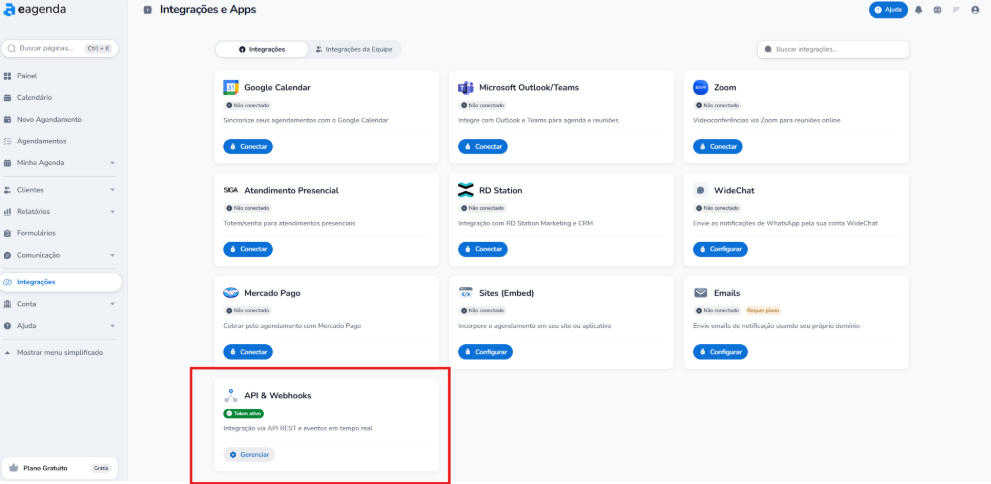Click the Integrações eye icon in sidebar
Screen dimensions: 991x484
click(x=8, y=282)
